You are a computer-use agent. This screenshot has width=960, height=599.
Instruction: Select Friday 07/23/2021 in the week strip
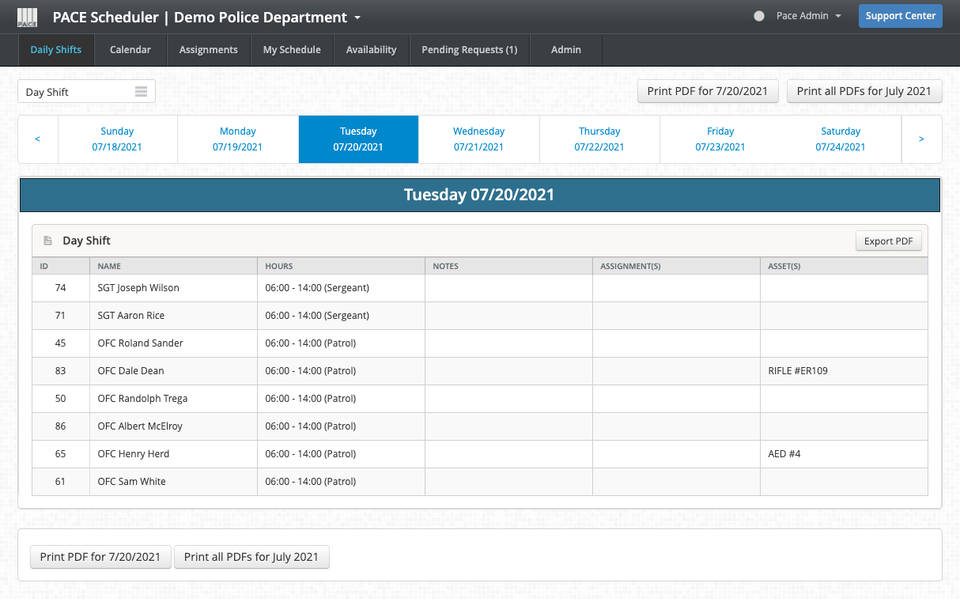[720, 139]
